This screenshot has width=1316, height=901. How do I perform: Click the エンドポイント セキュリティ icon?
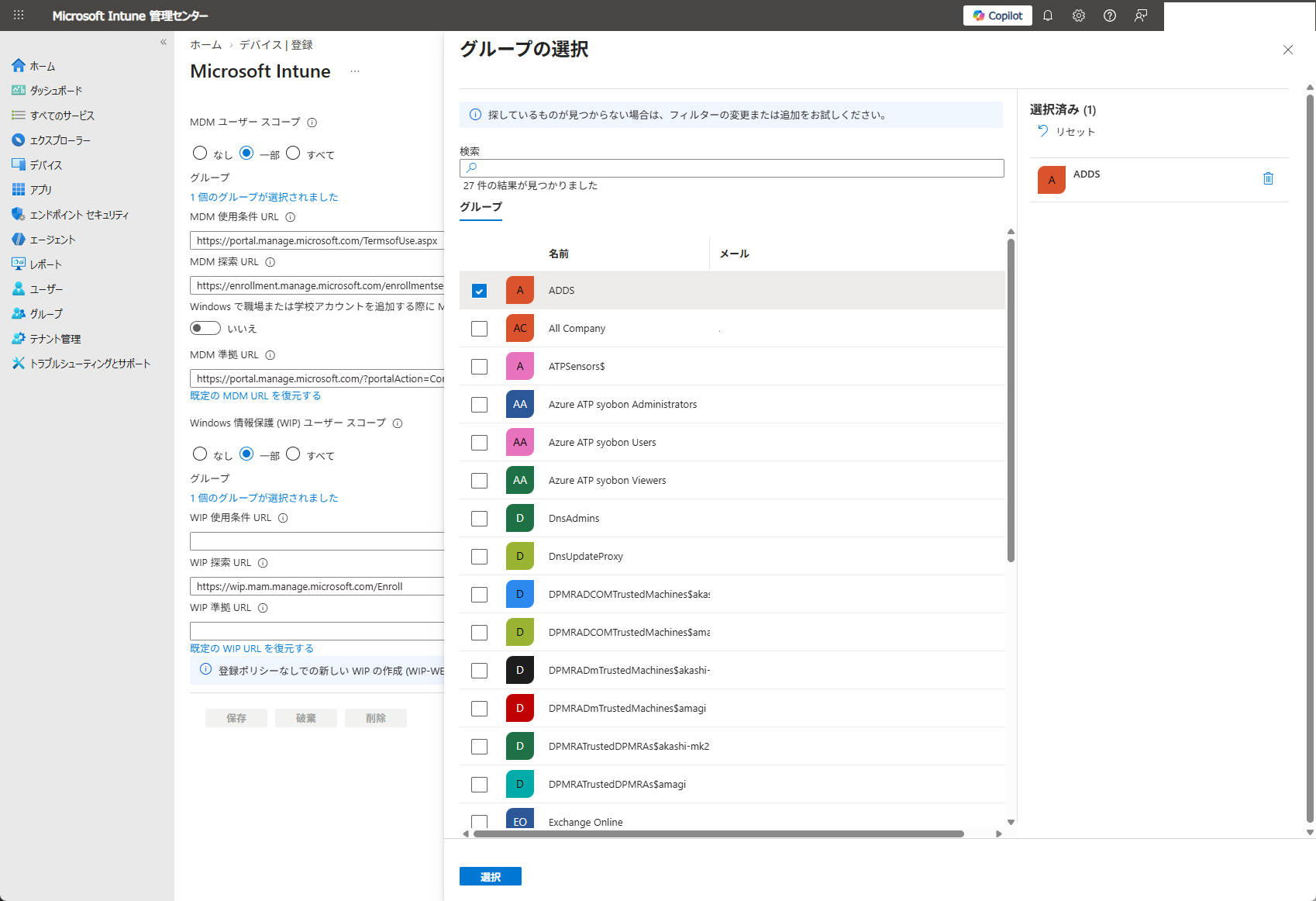tap(19, 214)
